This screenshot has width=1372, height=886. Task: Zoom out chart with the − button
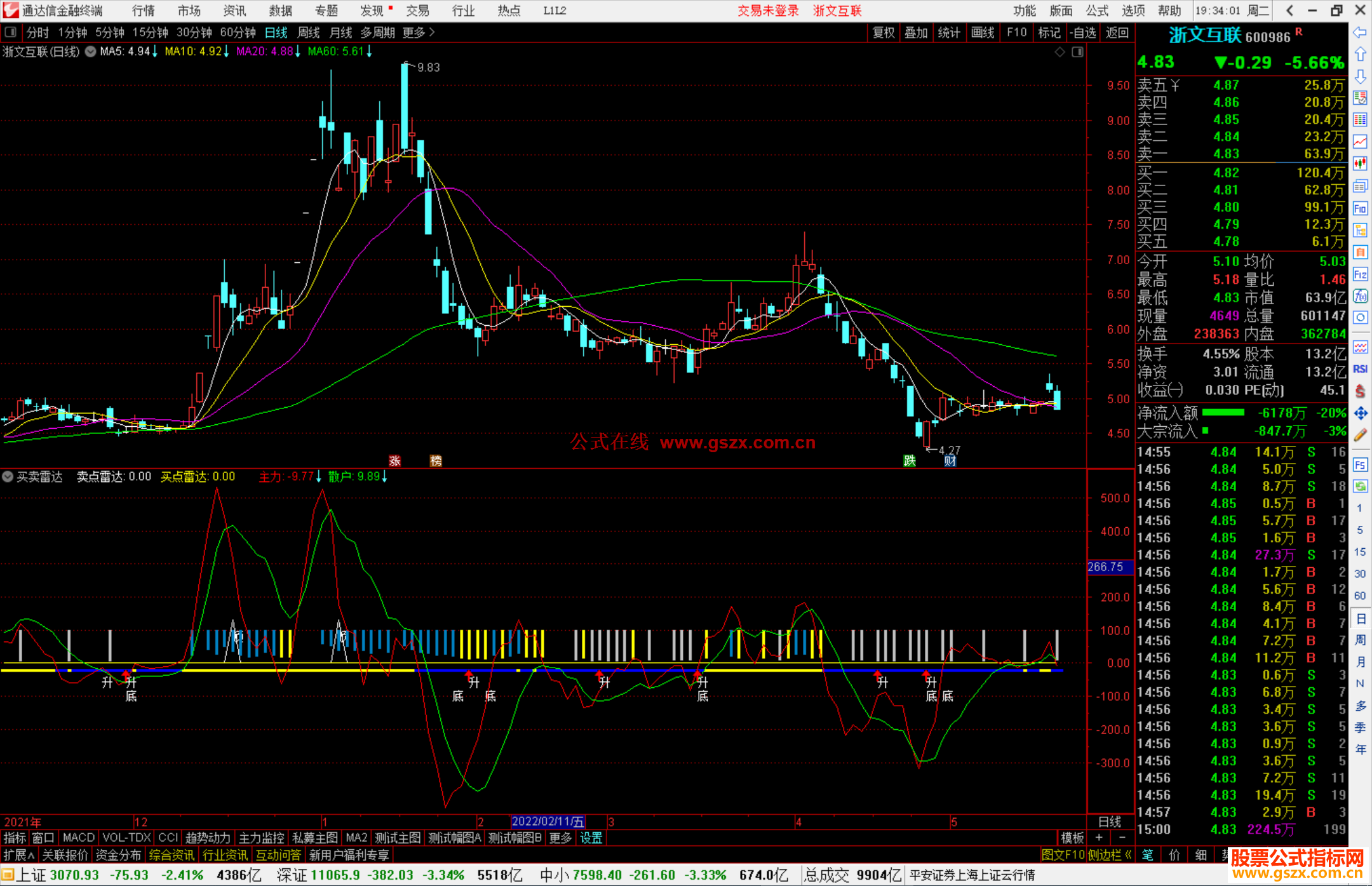(1122, 838)
